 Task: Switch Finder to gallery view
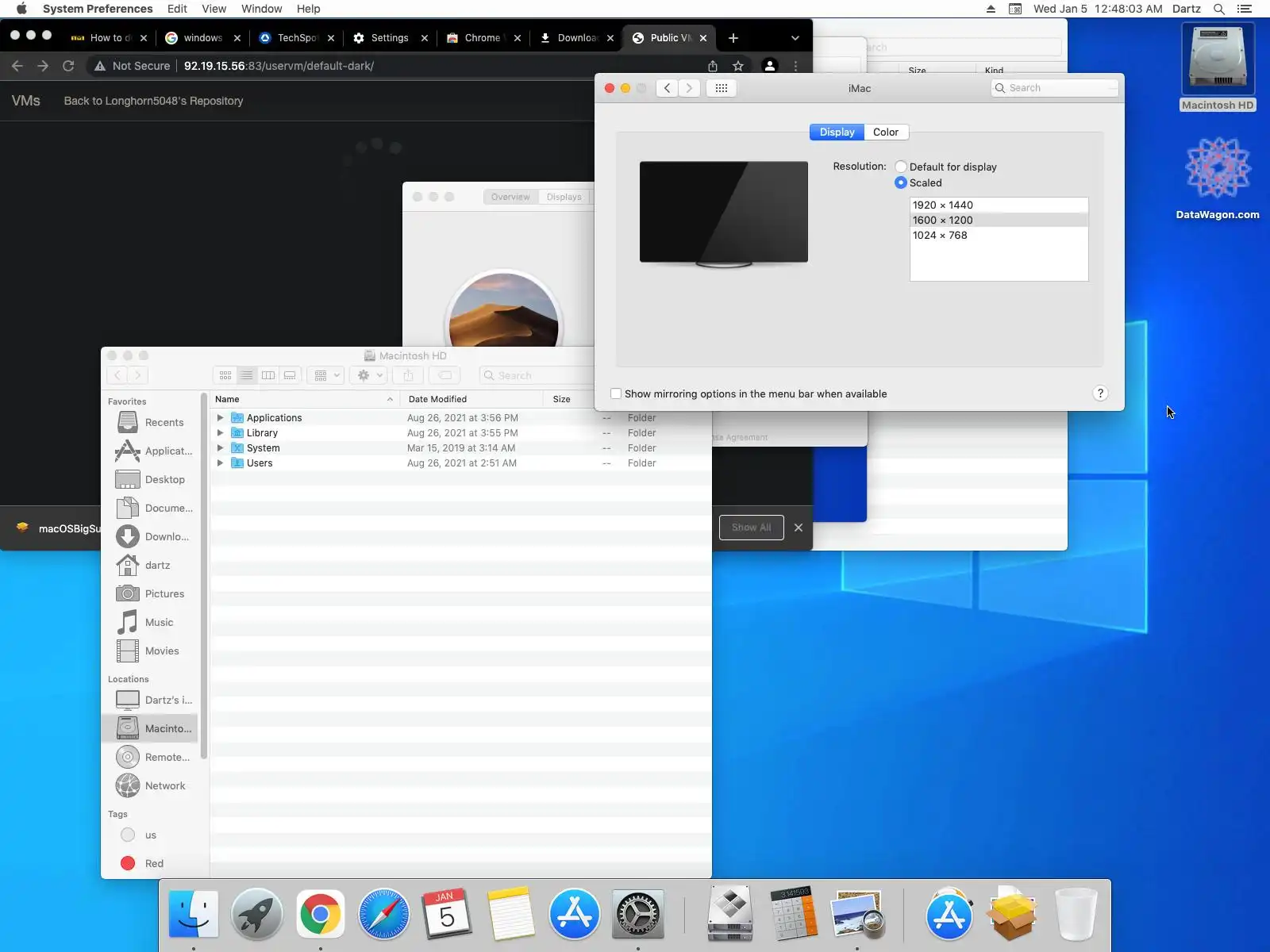290,375
